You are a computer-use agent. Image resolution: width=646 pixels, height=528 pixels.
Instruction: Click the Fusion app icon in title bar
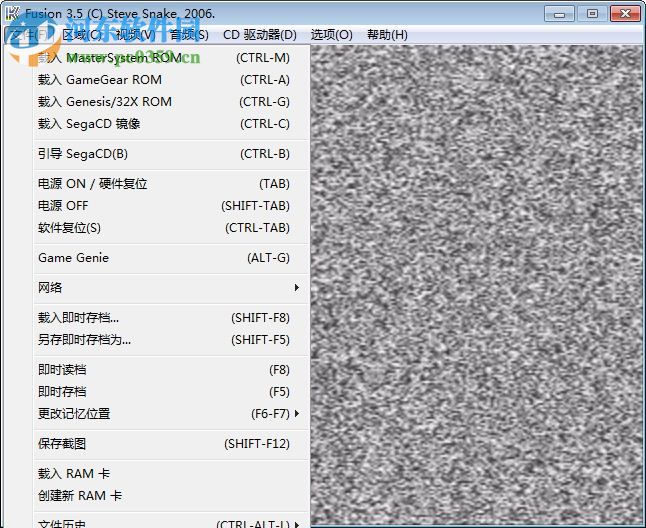(x=12, y=14)
